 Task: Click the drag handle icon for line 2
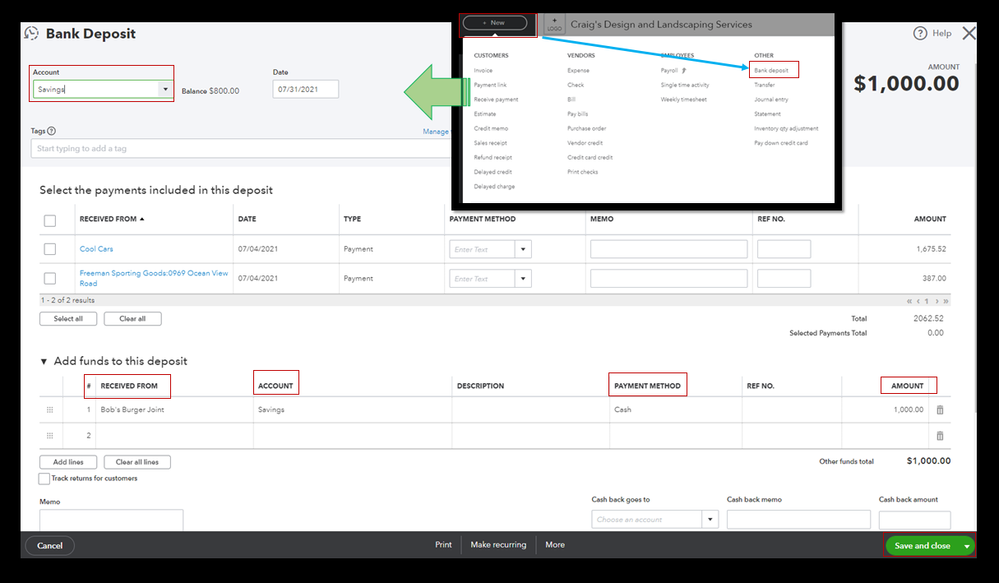[50, 436]
